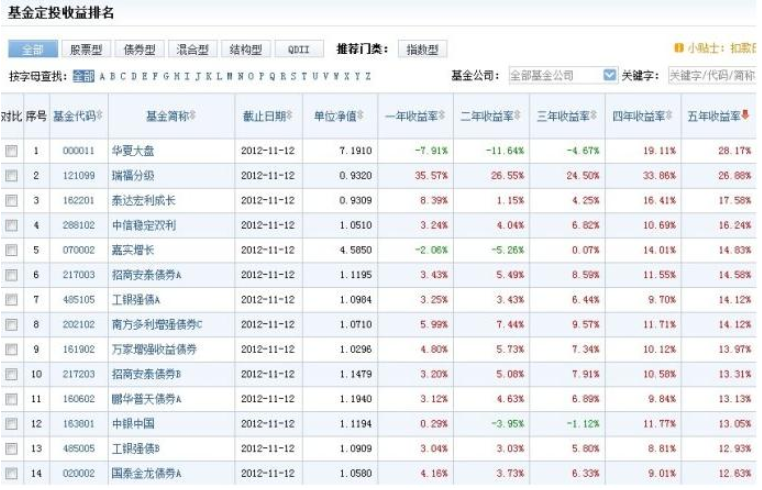
Task: Check the compare box for 工银强债B
Action: tap(11, 449)
